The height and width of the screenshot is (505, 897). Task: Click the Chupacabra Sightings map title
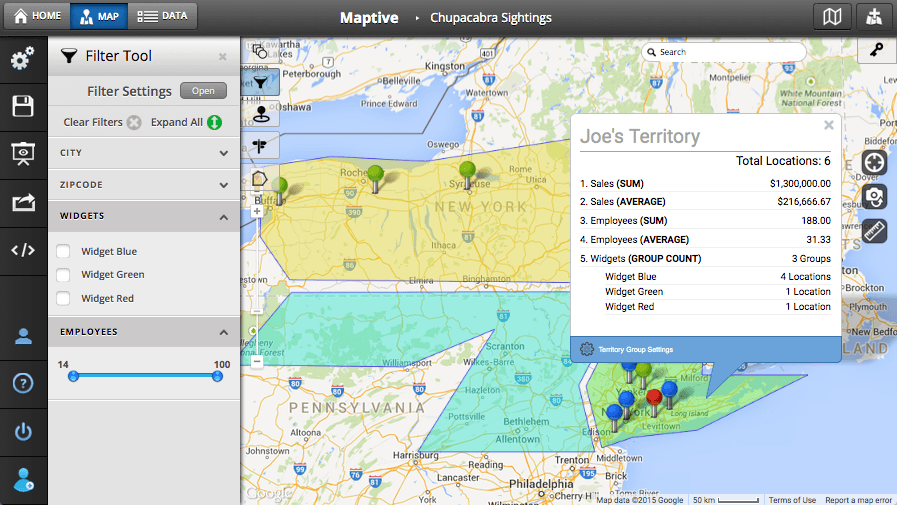tap(491, 18)
